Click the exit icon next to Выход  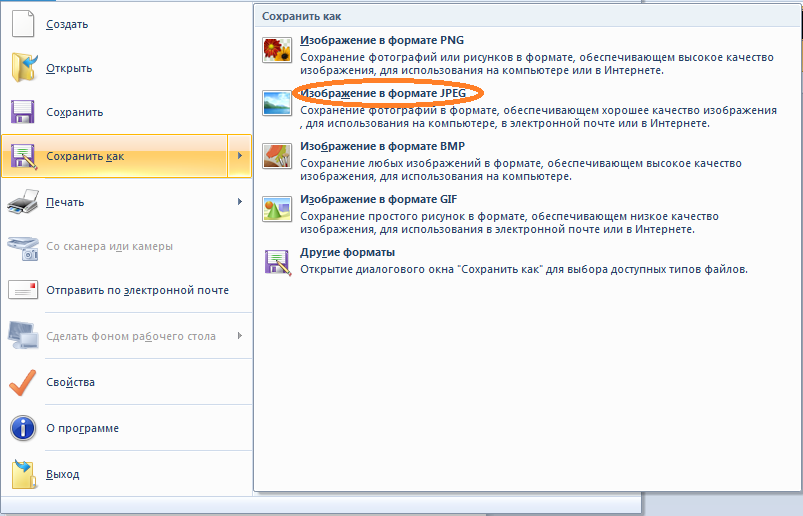[x=24, y=474]
